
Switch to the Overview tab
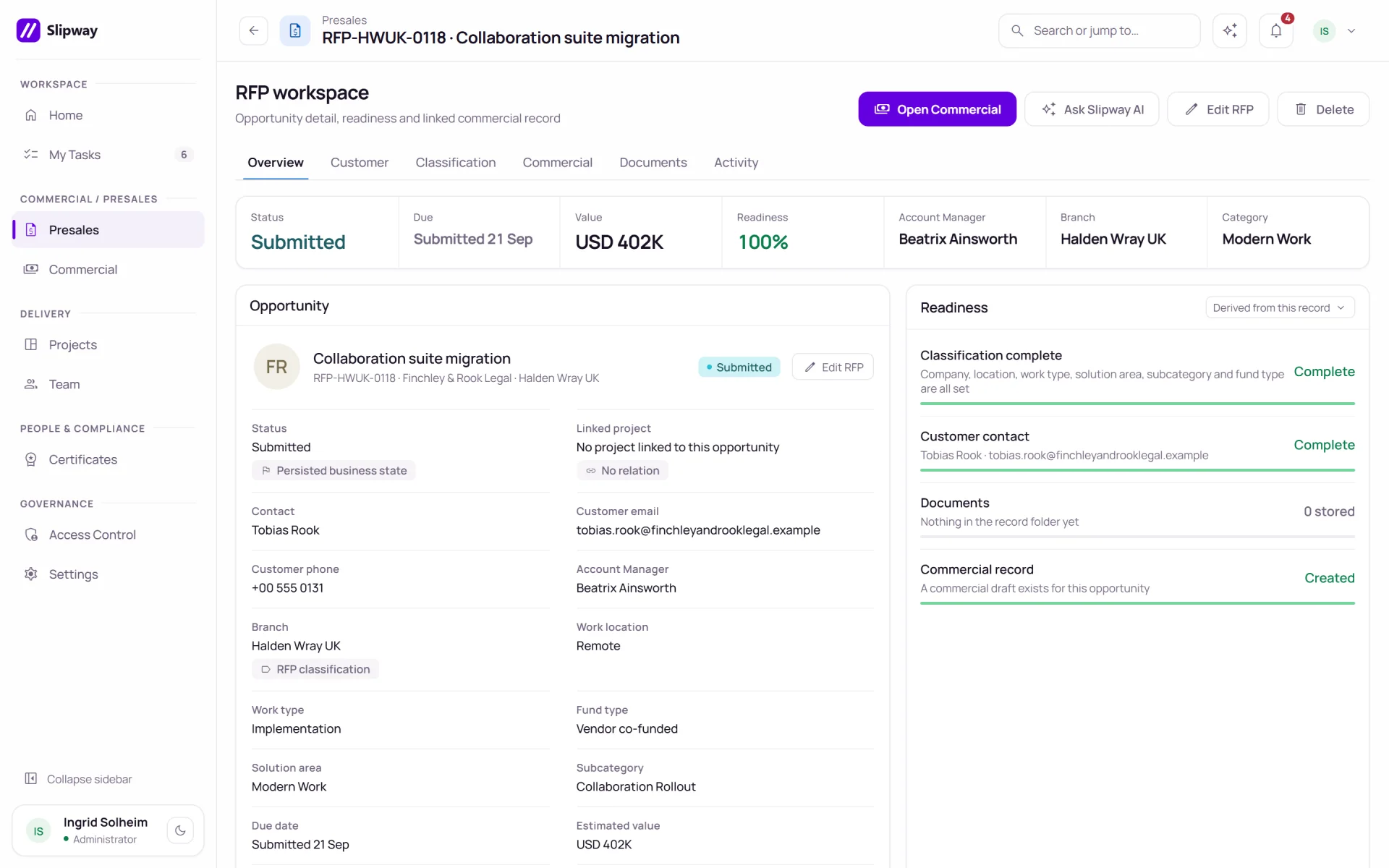[276, 163]
